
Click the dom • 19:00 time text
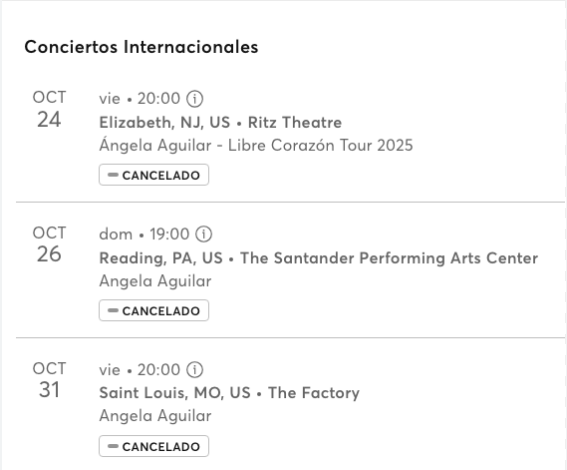pyautogui.click(x=144, y=234)
